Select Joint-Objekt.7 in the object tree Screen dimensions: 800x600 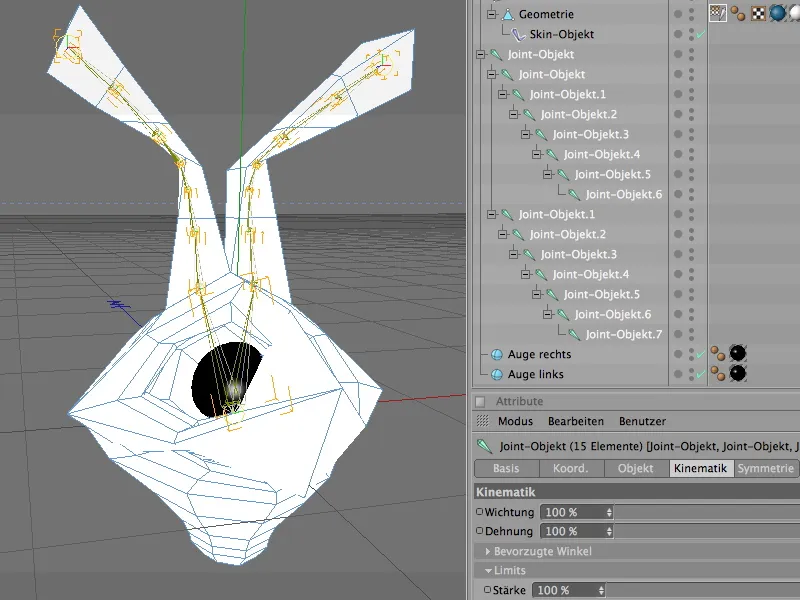623,334
